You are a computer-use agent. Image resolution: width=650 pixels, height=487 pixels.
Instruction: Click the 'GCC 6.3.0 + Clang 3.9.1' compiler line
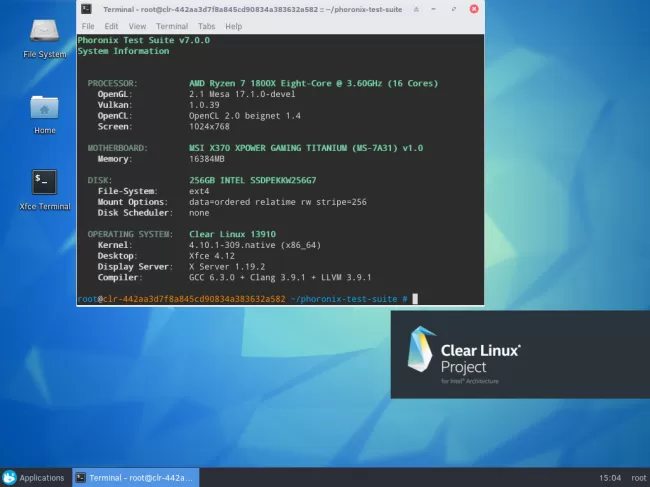click(280, 277)
